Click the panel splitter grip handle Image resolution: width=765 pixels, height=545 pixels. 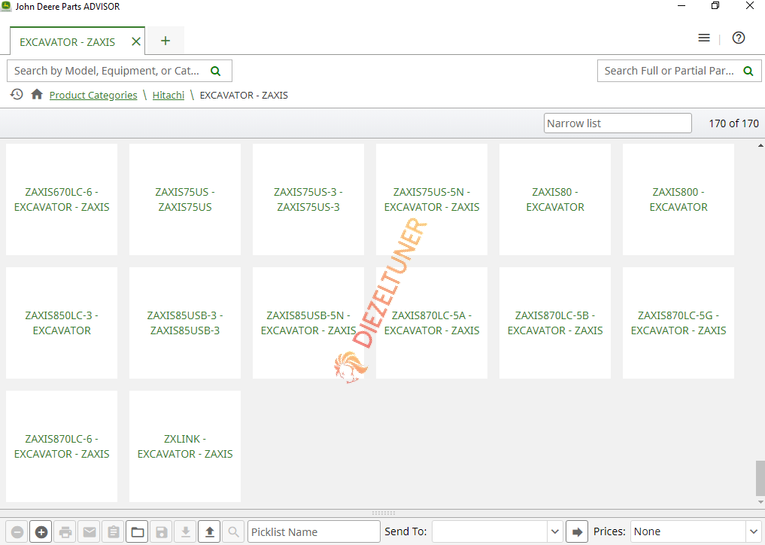tap(383, 513)
